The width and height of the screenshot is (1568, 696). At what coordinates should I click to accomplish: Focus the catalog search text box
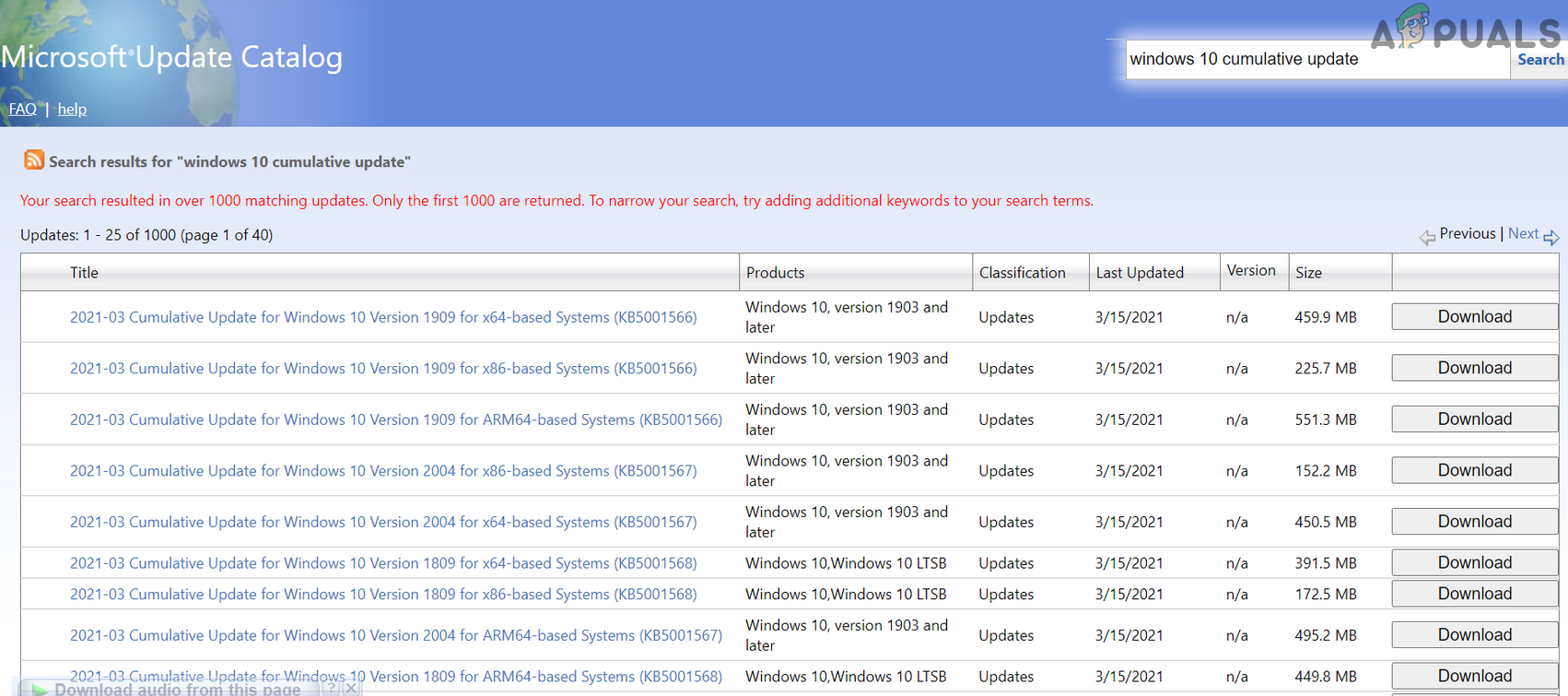coord(1316,60)
